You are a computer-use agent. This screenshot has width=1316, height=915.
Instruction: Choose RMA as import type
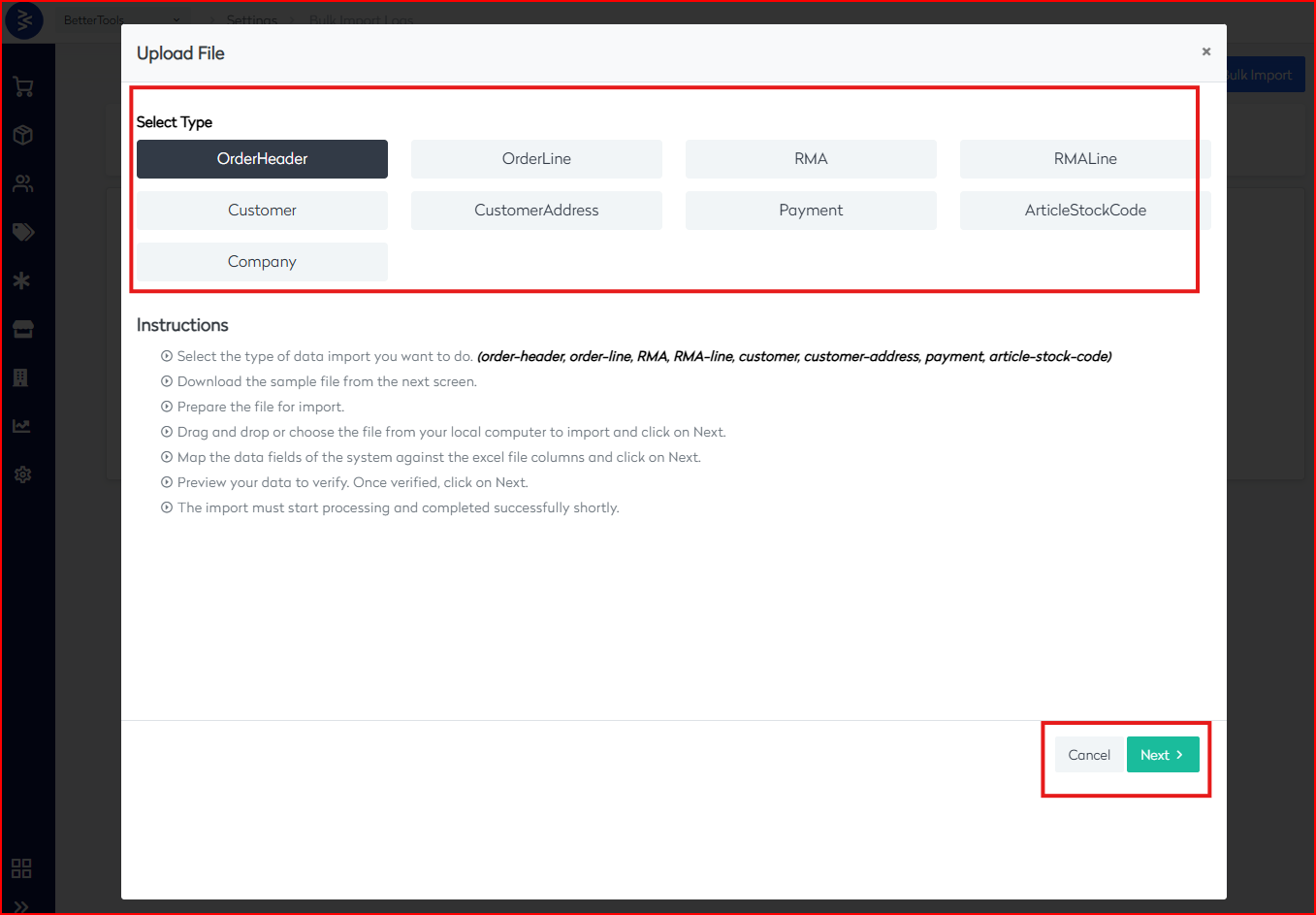tap(811, 159)
